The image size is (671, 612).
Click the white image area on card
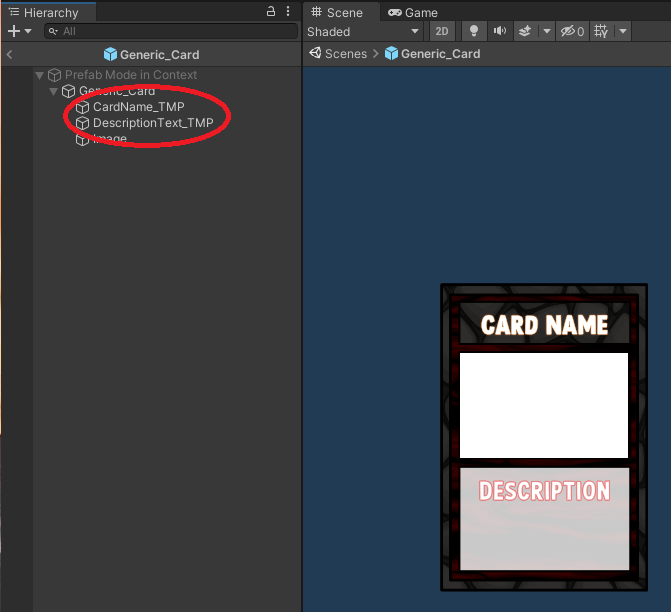pyautogui.click(x=544, y=405)
